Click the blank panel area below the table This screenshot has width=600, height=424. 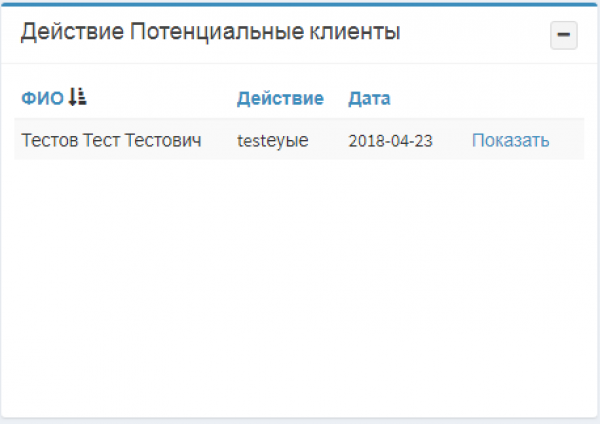click(x=300, y=290)
